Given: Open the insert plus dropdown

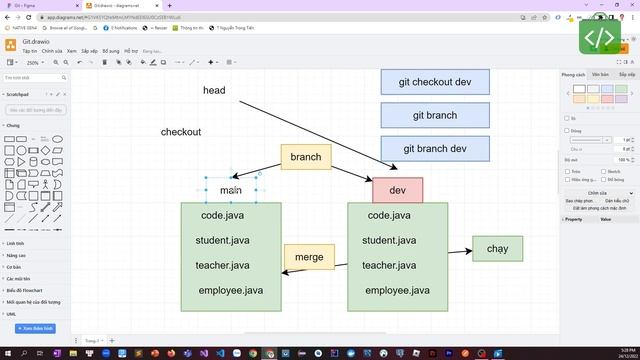Looking at the screenshot, I should pos(213,62).
